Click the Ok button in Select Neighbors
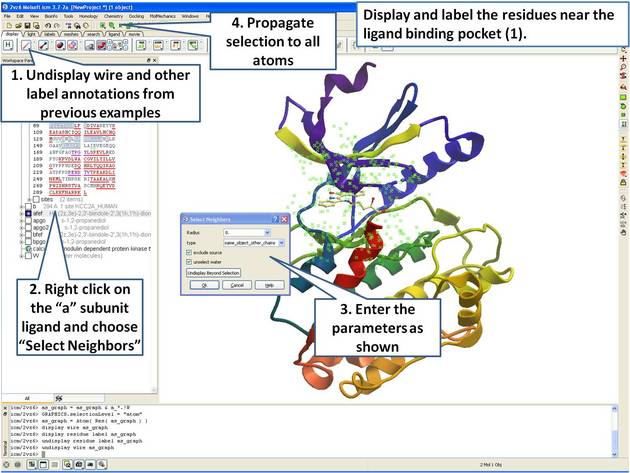 pos(203,285)
